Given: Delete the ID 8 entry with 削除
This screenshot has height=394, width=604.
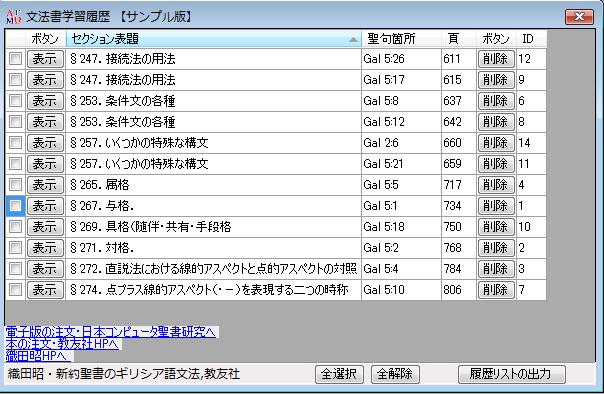Looking at the screenshot, I should coord(496,122).
